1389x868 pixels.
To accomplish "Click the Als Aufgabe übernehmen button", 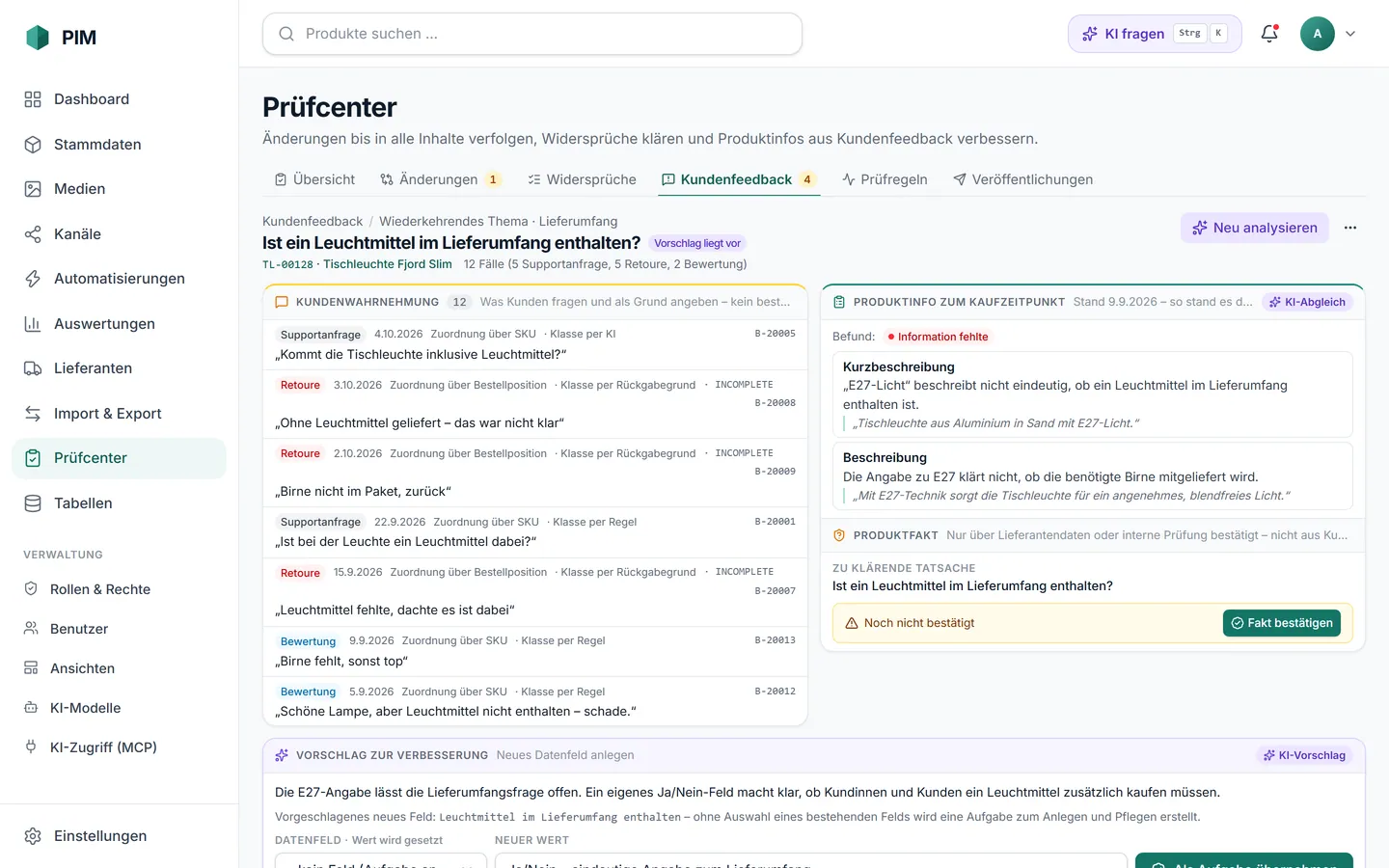I will [x=1244, y=860].
